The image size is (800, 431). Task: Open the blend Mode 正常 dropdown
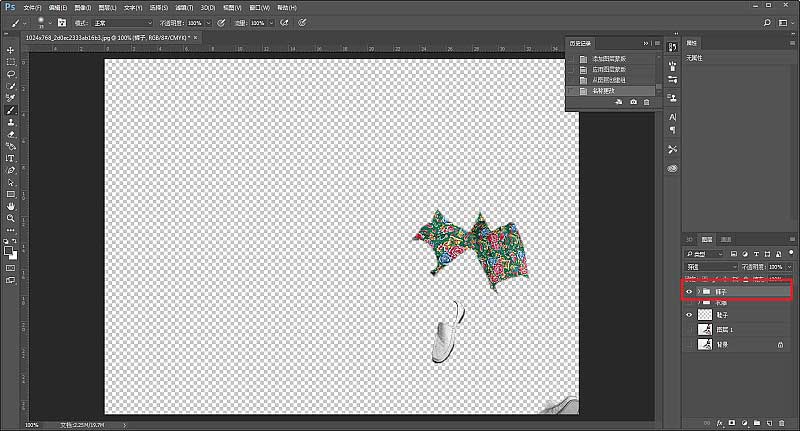coord(122,23)
